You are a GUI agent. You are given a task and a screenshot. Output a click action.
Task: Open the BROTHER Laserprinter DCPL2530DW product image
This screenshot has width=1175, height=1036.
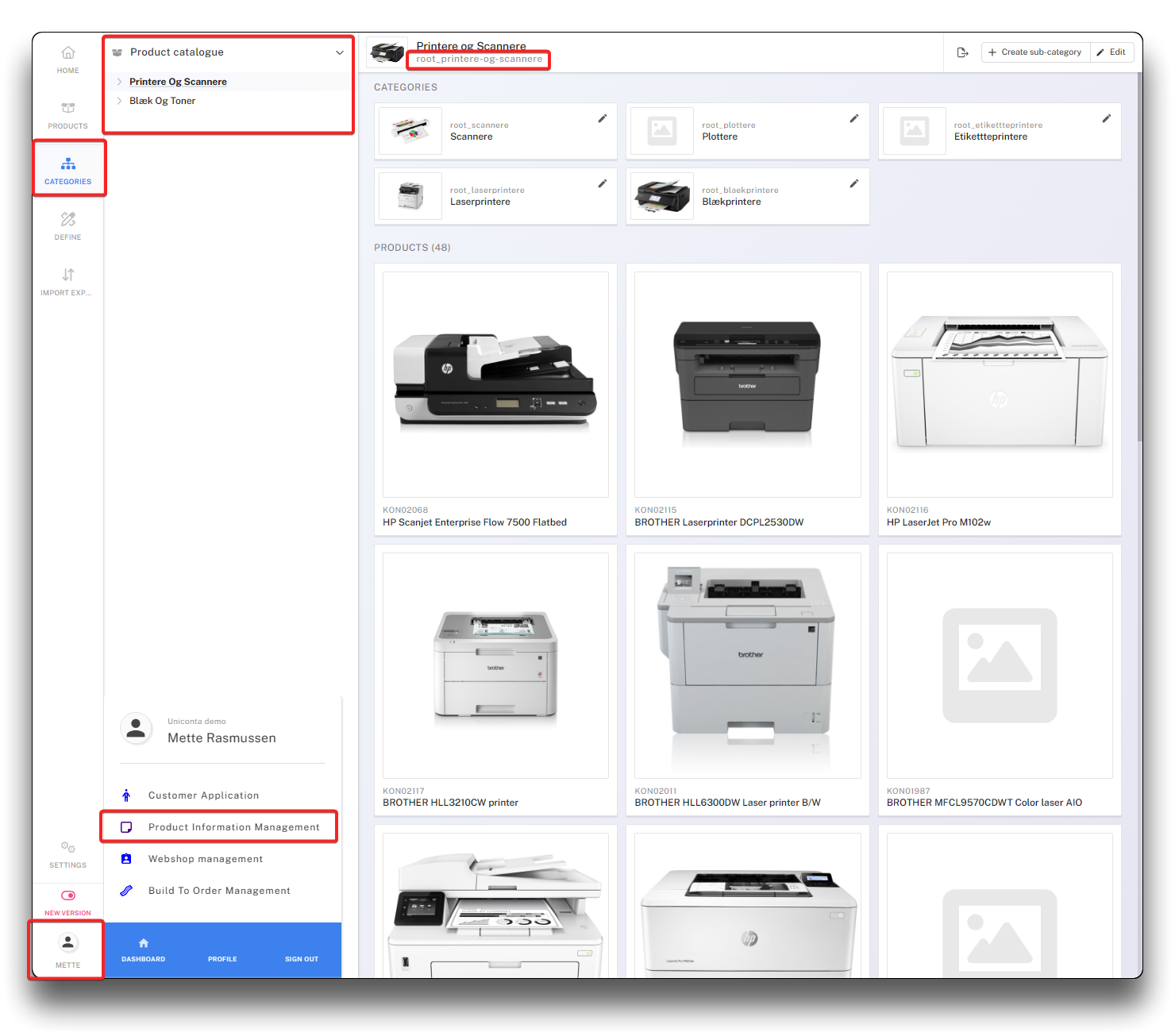pyautogui.click(x=748, y=384)
